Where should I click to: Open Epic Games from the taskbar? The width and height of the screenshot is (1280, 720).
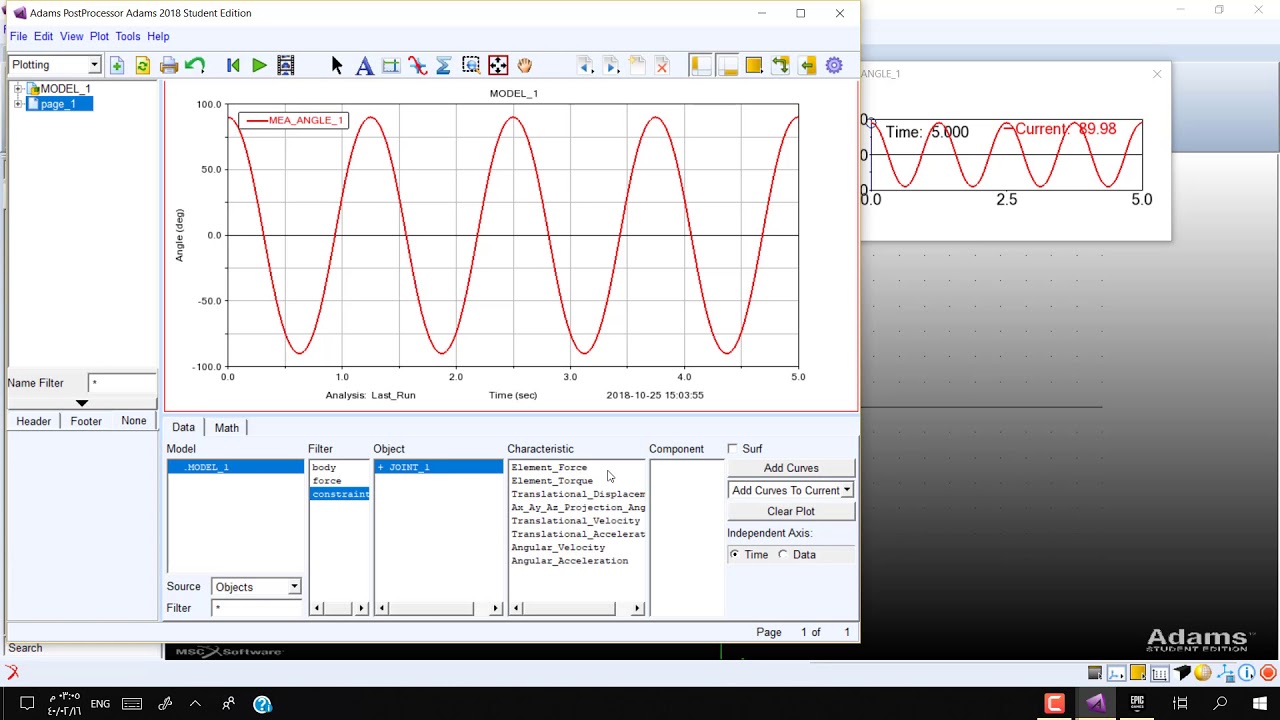pos(1137,704)
